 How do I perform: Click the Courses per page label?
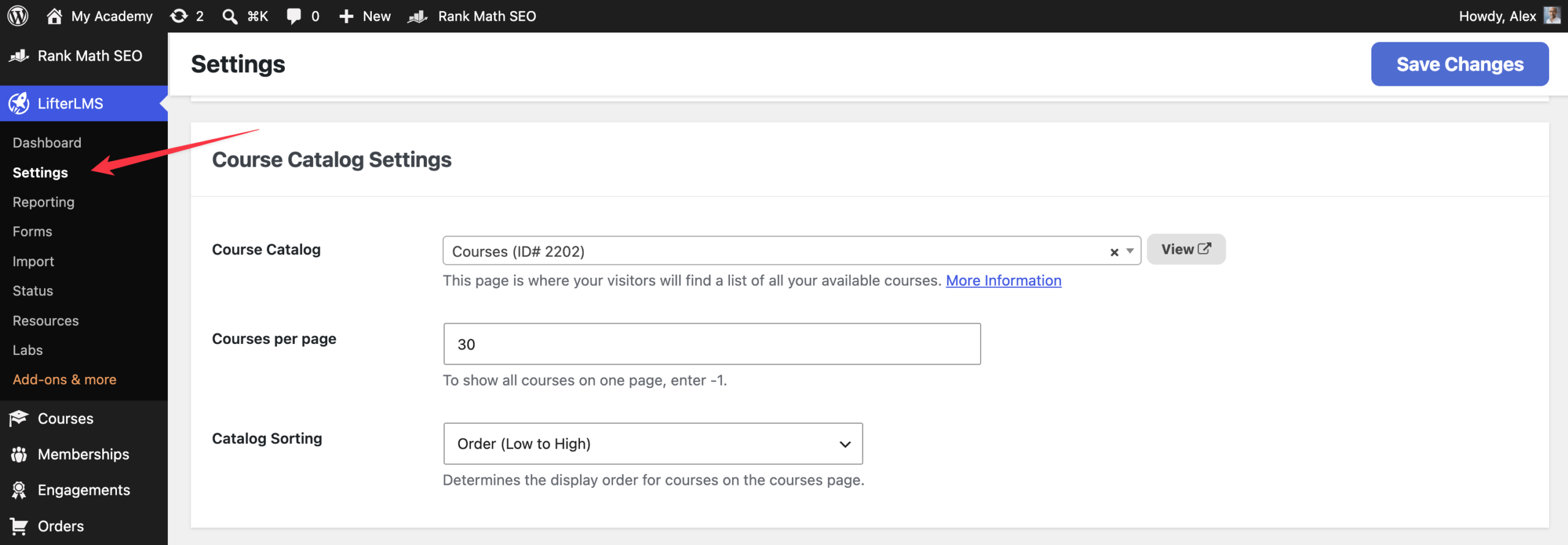tap(274, 338)
